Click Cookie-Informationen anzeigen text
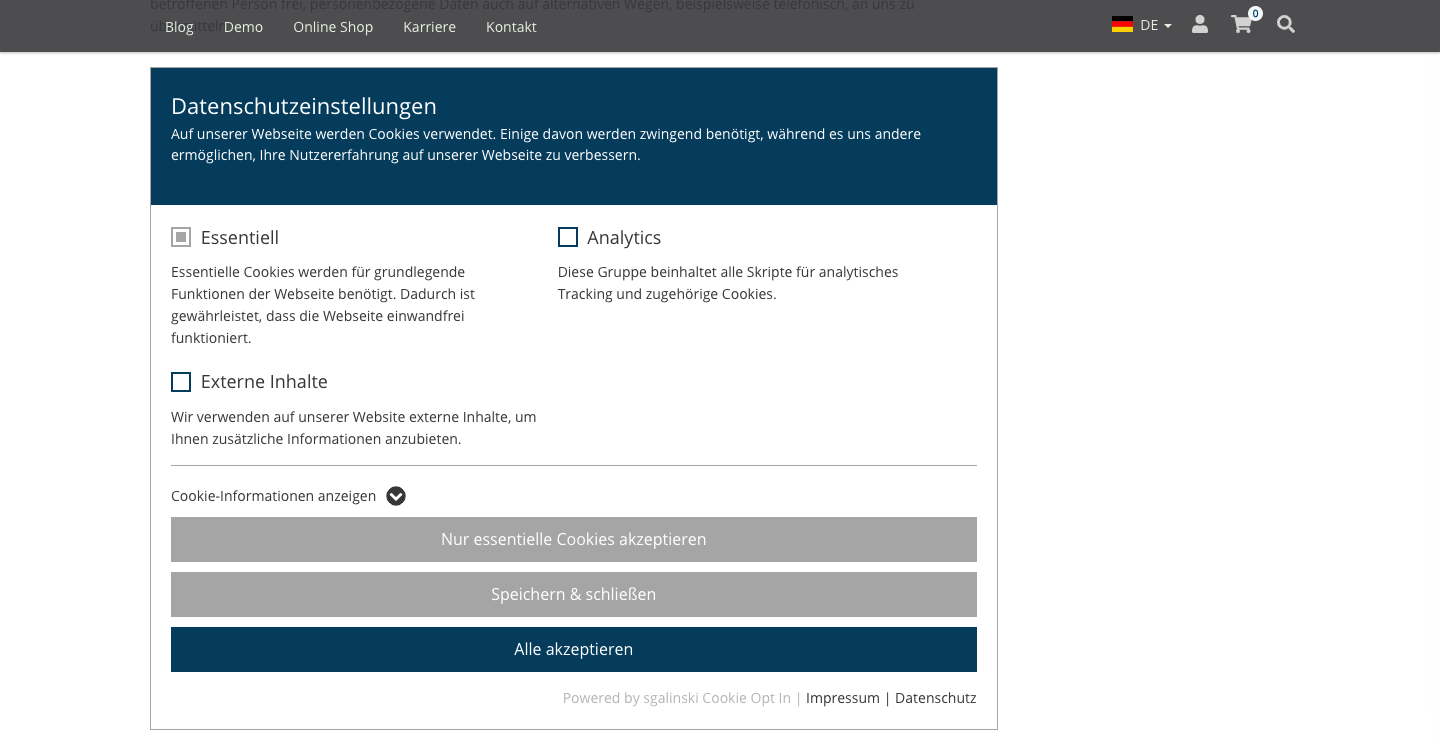1440x741 pixels. click(x=274, y=496)
